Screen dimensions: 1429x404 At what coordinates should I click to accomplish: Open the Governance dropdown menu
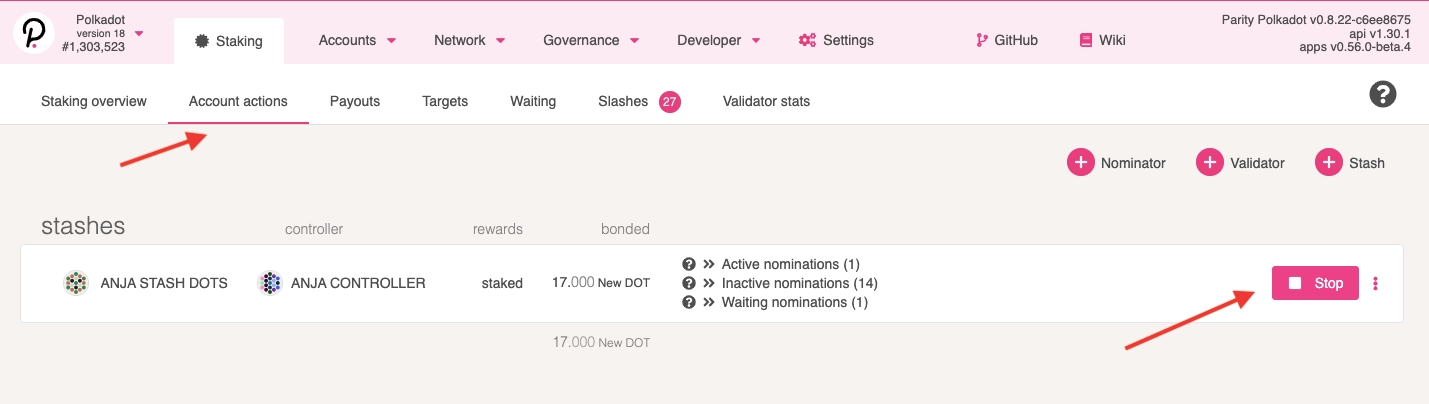[592, 41]
